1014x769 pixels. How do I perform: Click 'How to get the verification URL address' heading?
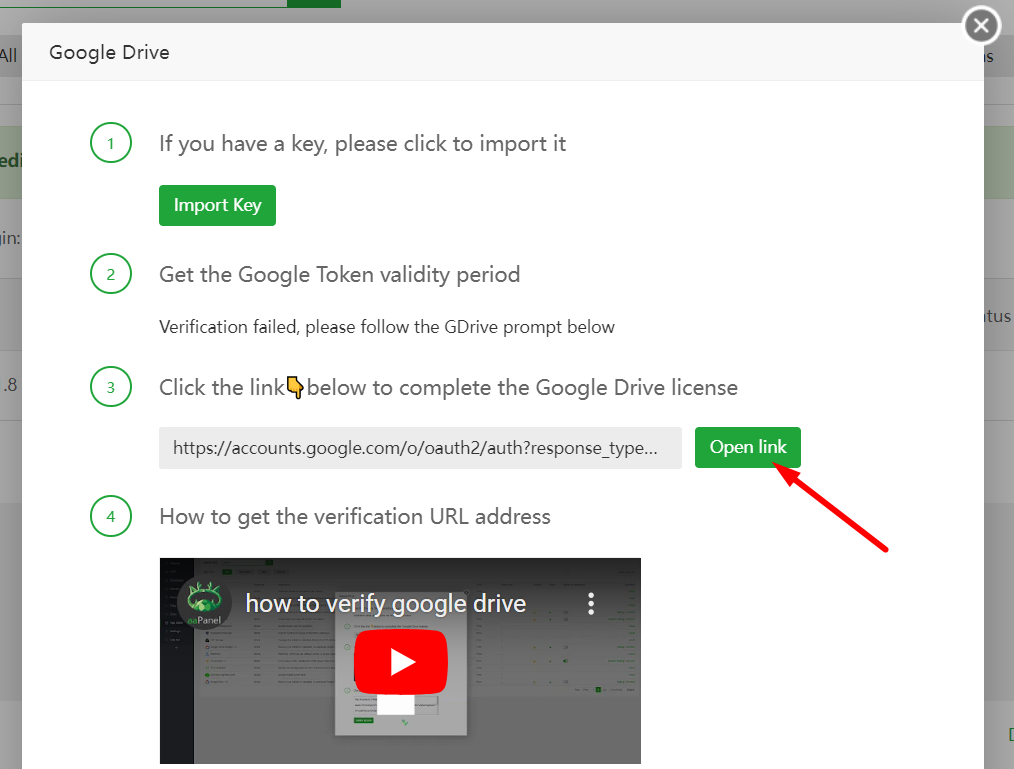click(355, 516)
